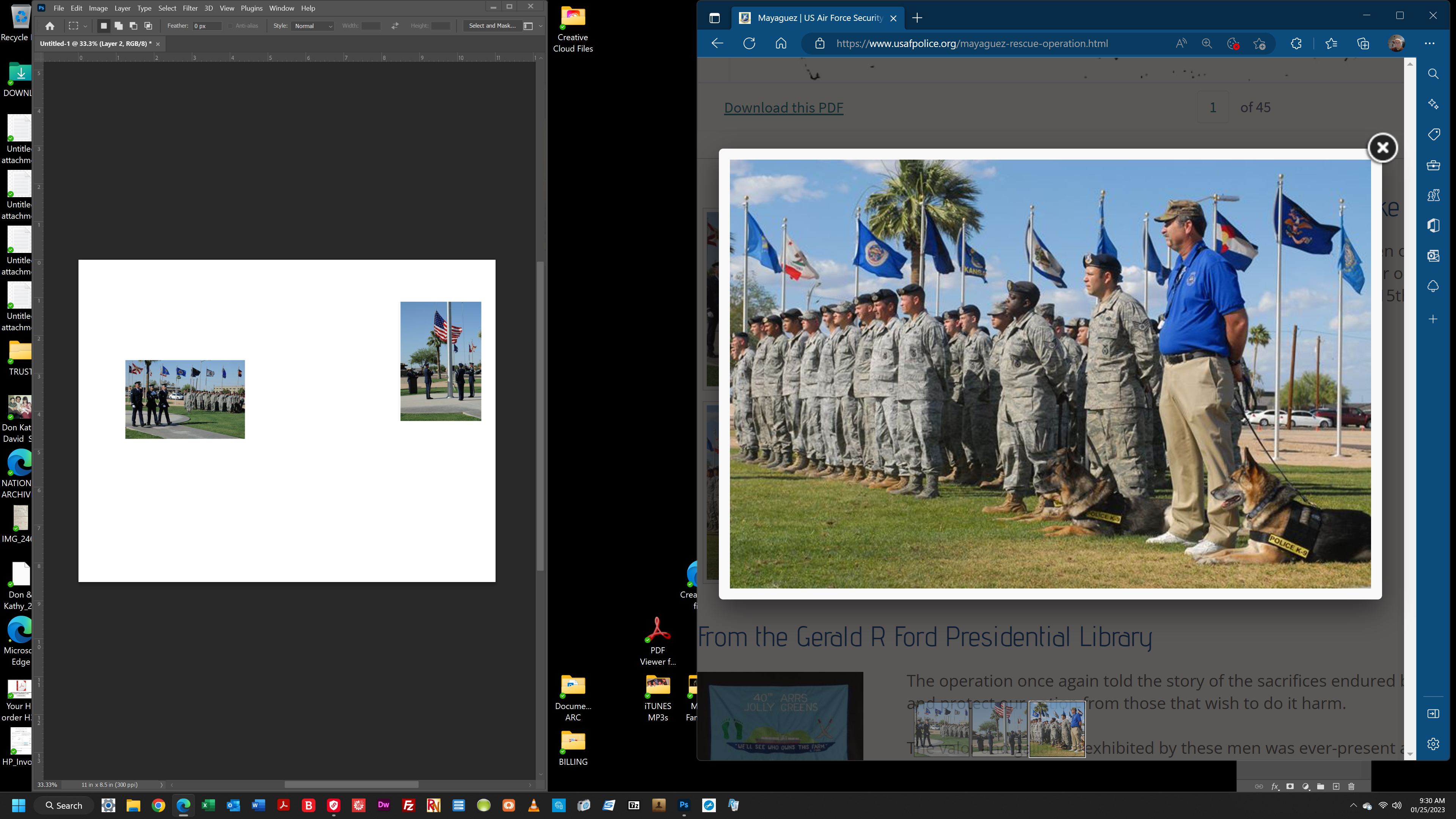Click the taskbar Search box
This screenshot has height=819, width=1456.
(63, 805)
